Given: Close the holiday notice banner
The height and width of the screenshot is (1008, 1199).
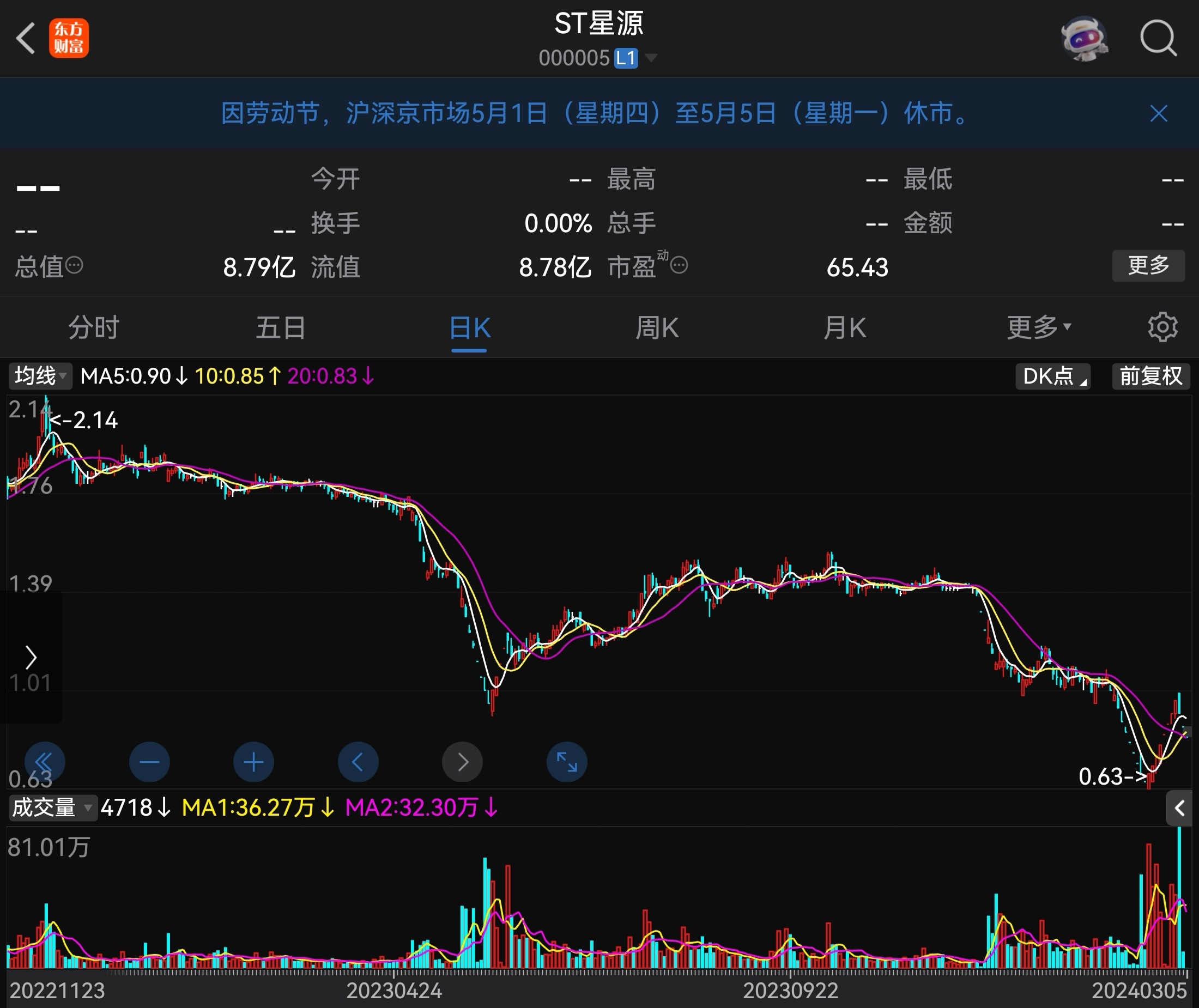Looking at the screenshot, I should (x=1159, y=113).
